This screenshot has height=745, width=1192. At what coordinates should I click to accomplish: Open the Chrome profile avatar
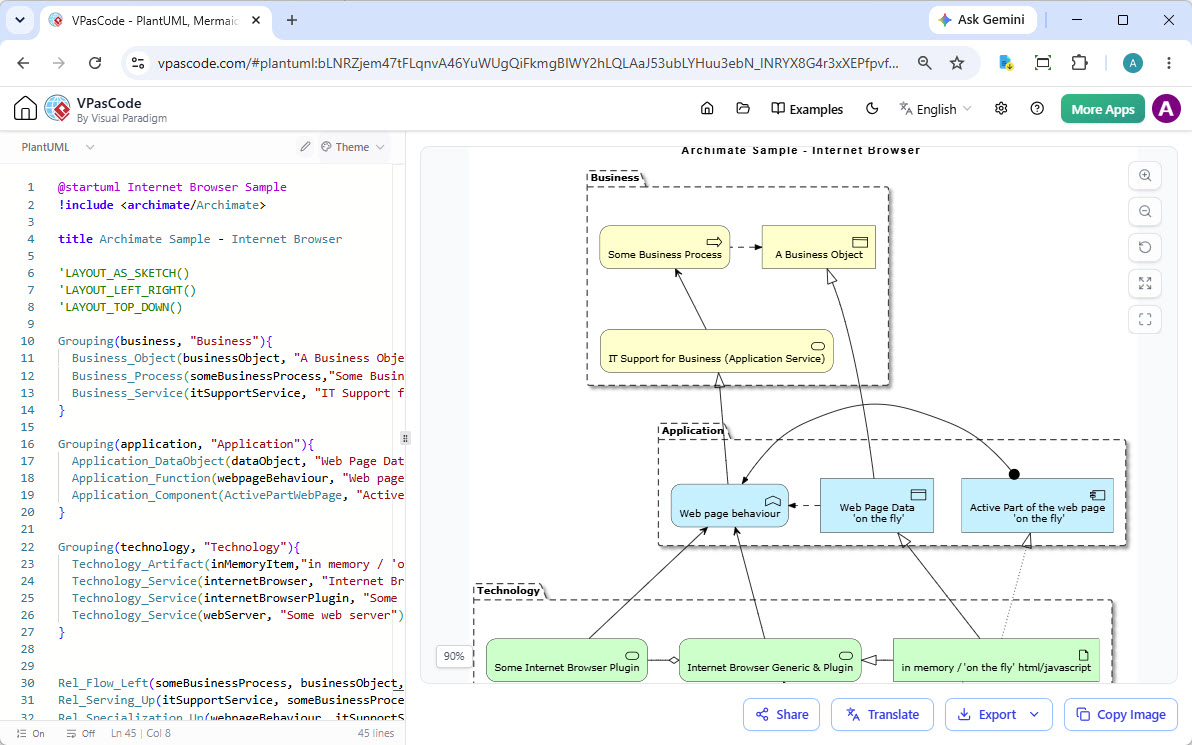pos(1133,63)
